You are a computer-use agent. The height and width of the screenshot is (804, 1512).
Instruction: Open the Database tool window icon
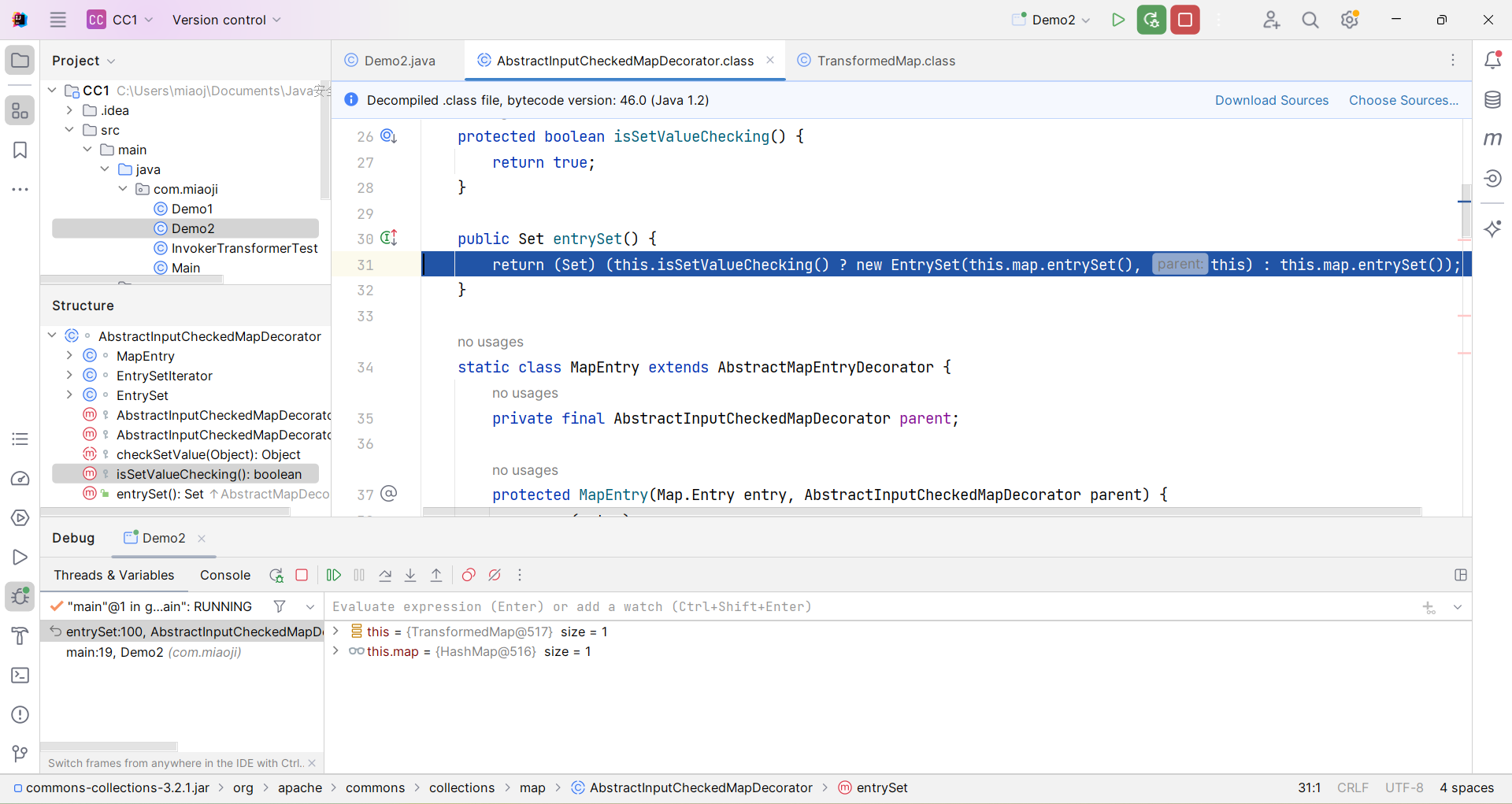tap(1492, 100)
